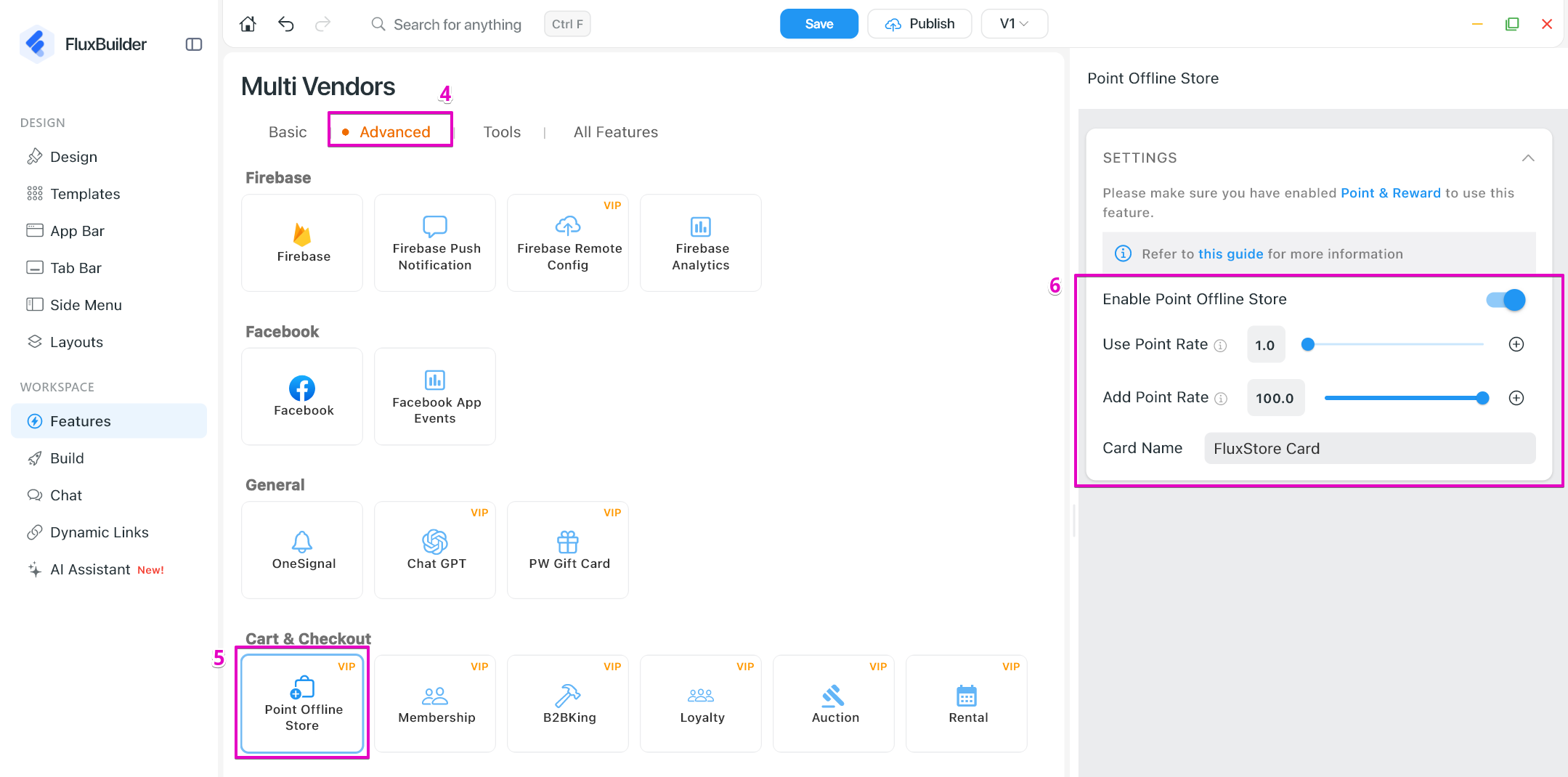This screenshot has height=777, width=1568.
Task: Open the V1 version dropdown
Action: [1014, 24]
